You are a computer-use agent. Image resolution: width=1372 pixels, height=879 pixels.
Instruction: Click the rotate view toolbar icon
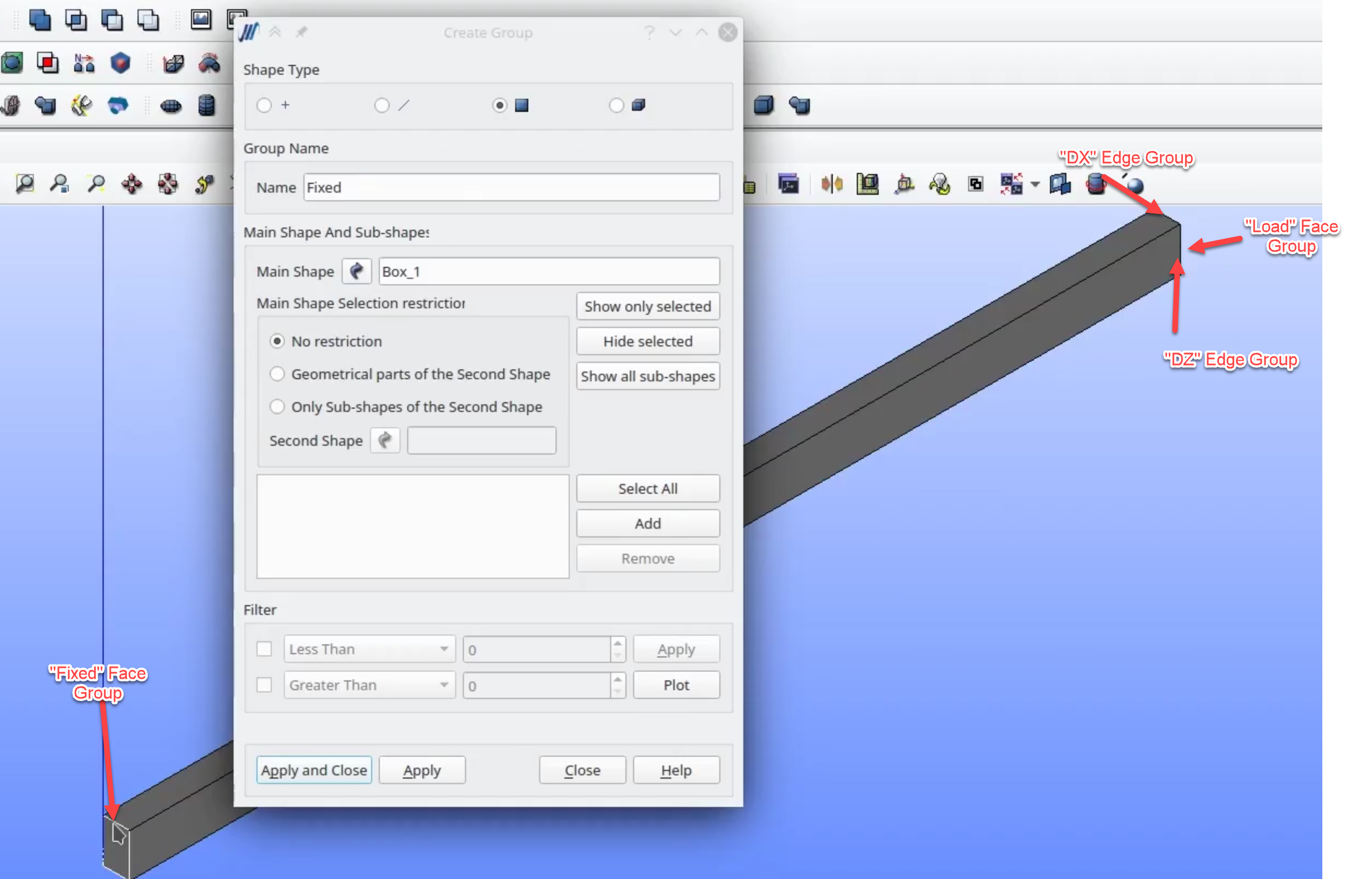click(x=205, y=183)
